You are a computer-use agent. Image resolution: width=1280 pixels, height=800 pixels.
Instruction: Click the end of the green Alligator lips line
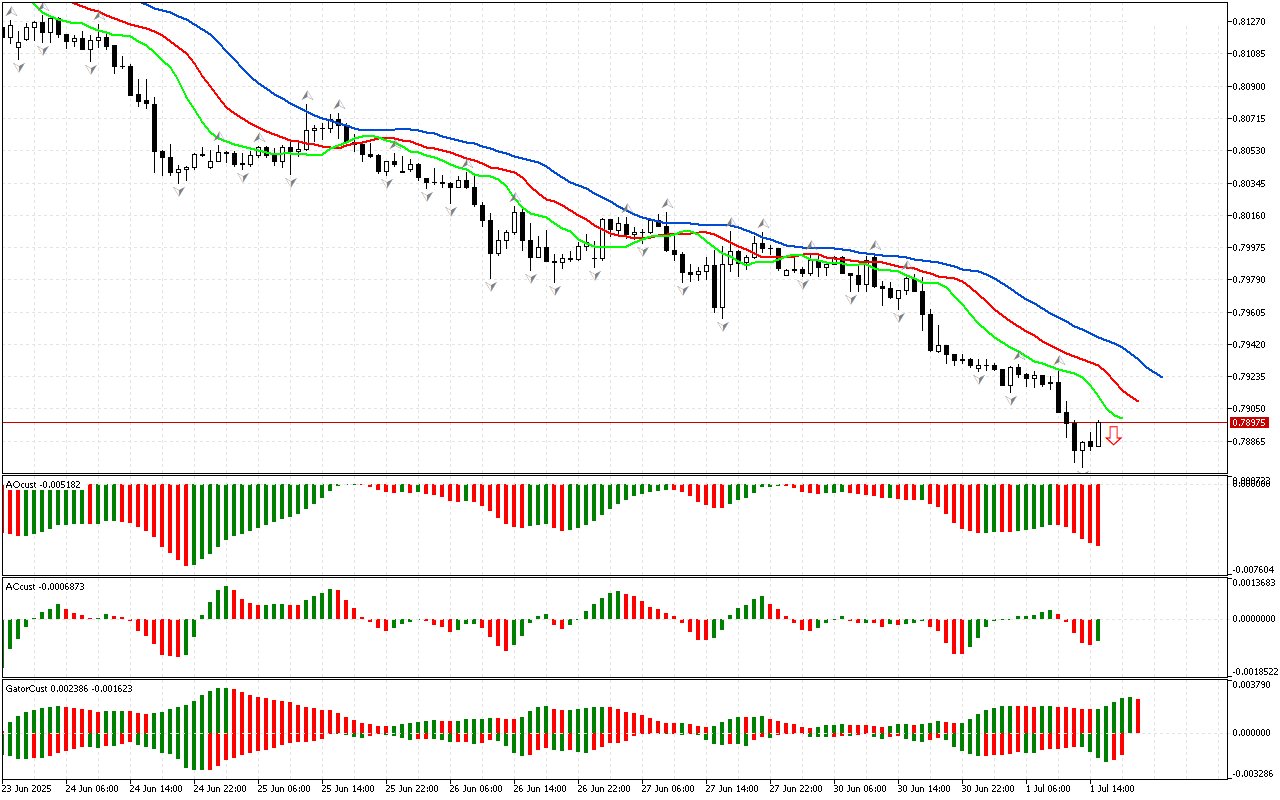tap(1121, 418)
